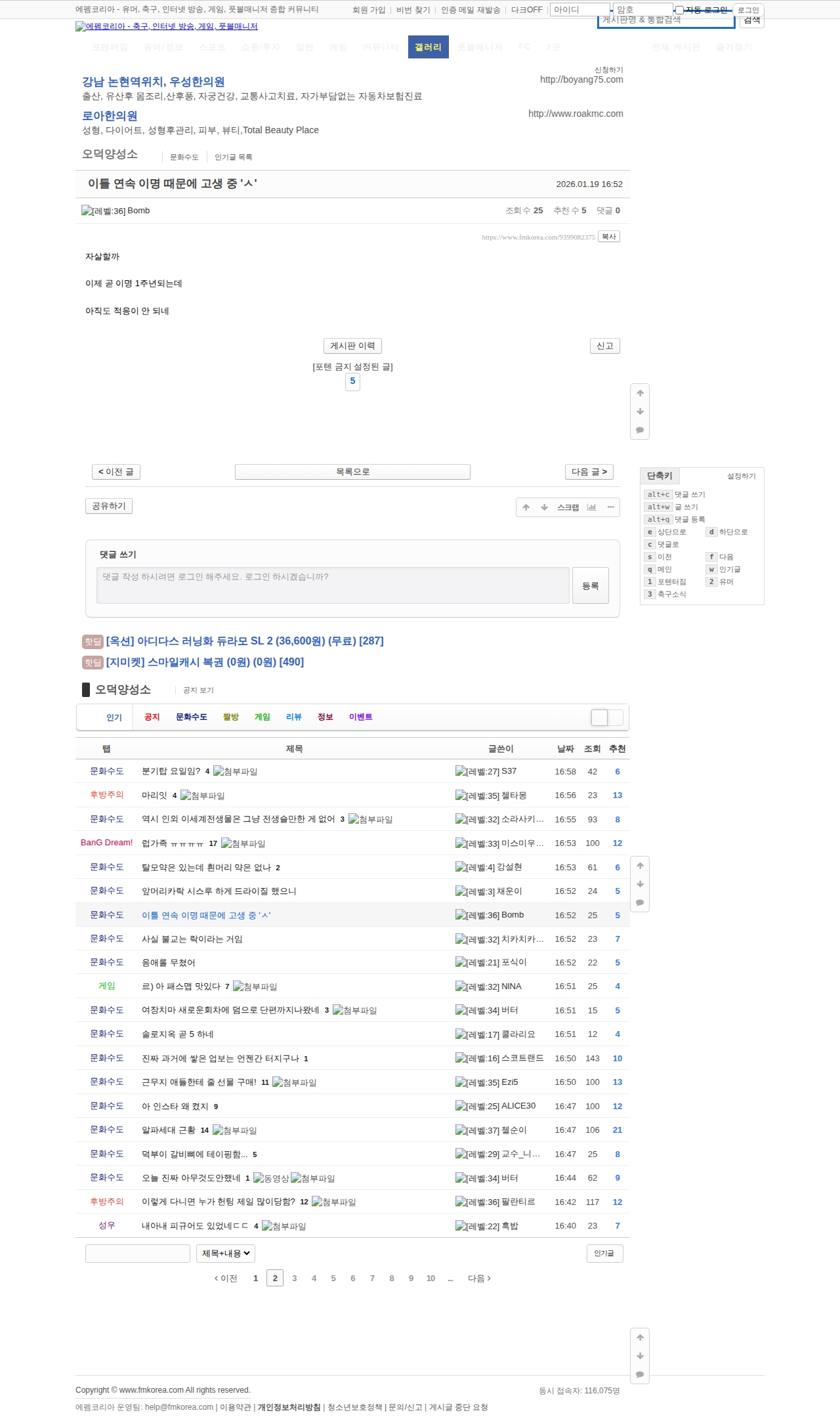
Task: Click the 동영상 video icon in post list
Action: (271, 1178)
